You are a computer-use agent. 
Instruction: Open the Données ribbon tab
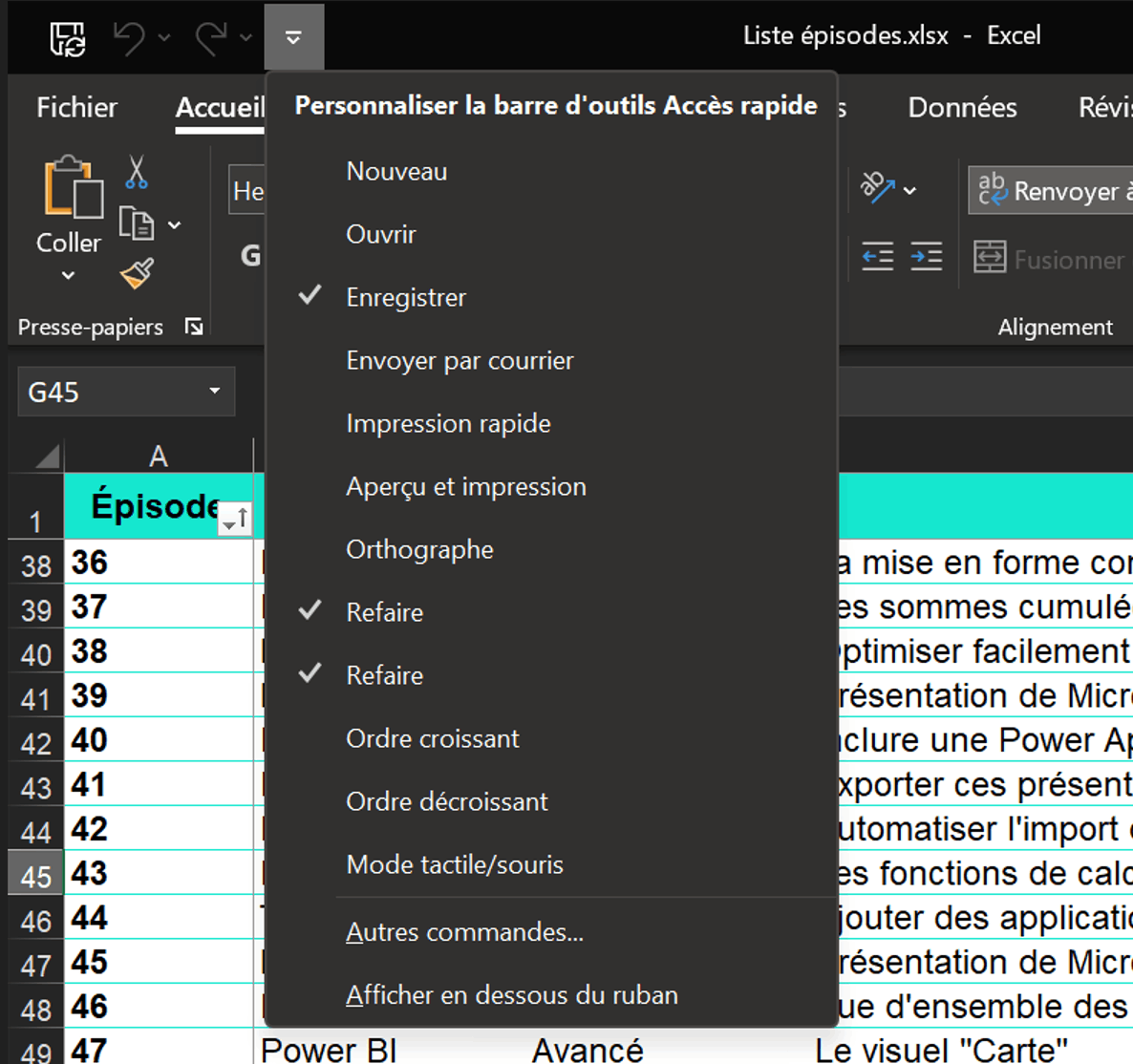click(x=962, y=107)
